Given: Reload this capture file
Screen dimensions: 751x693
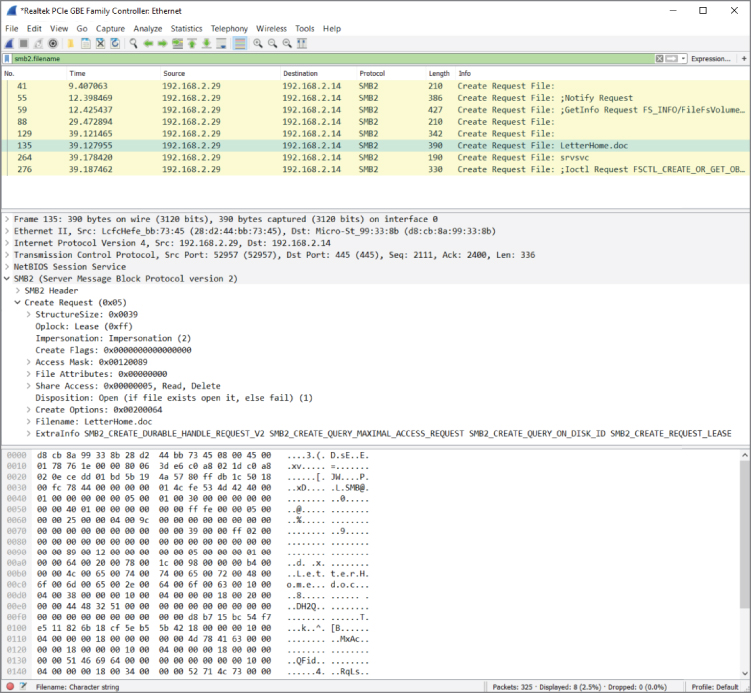Looking at the screenshot, I should 115,44.
